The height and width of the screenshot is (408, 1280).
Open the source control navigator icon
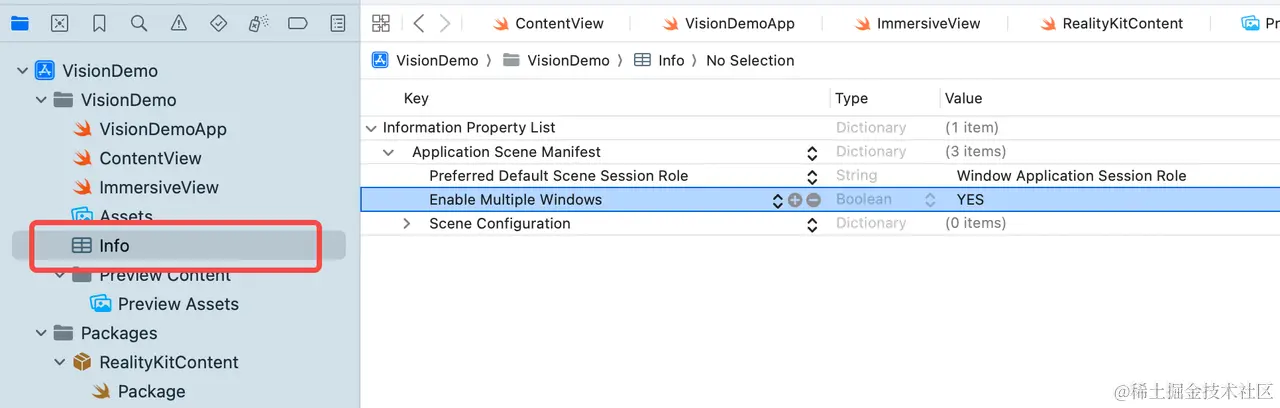(x=60, y=23)
